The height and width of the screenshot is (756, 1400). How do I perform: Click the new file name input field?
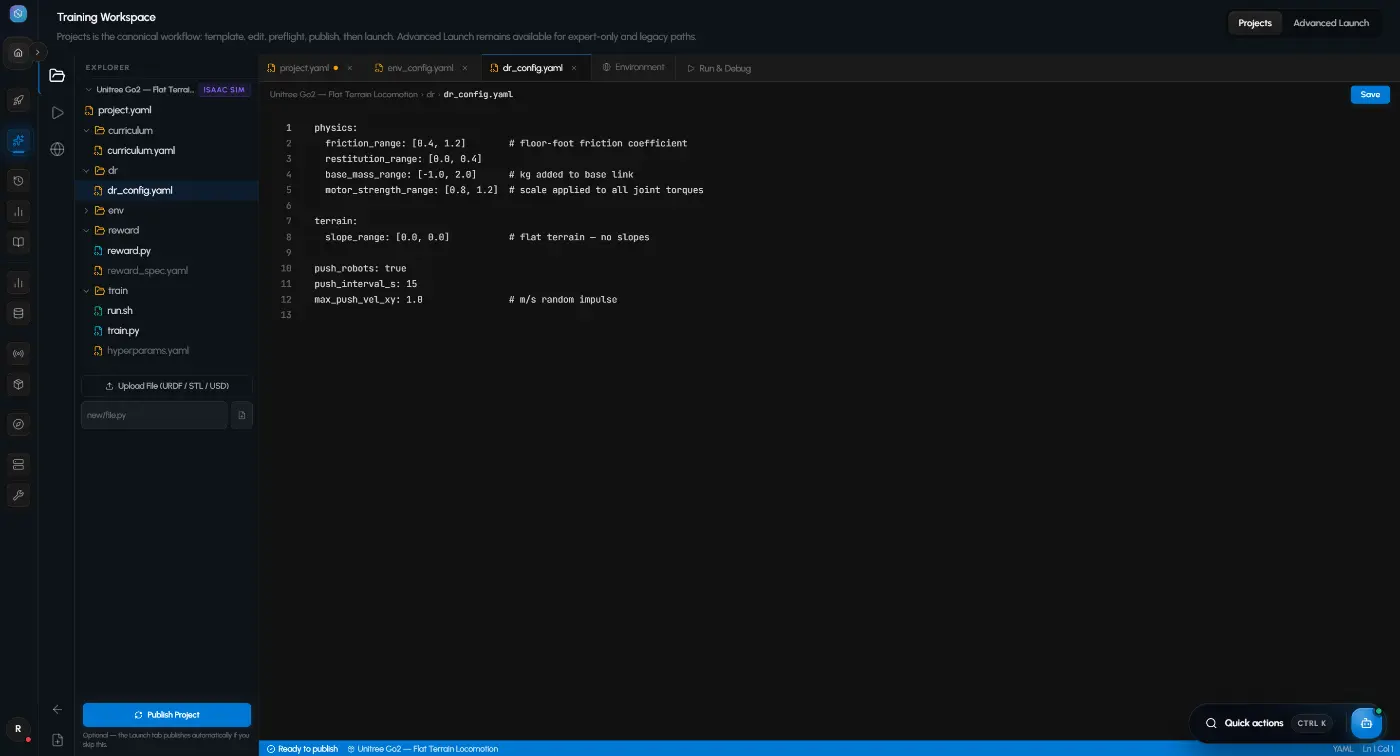coord(154,415)
